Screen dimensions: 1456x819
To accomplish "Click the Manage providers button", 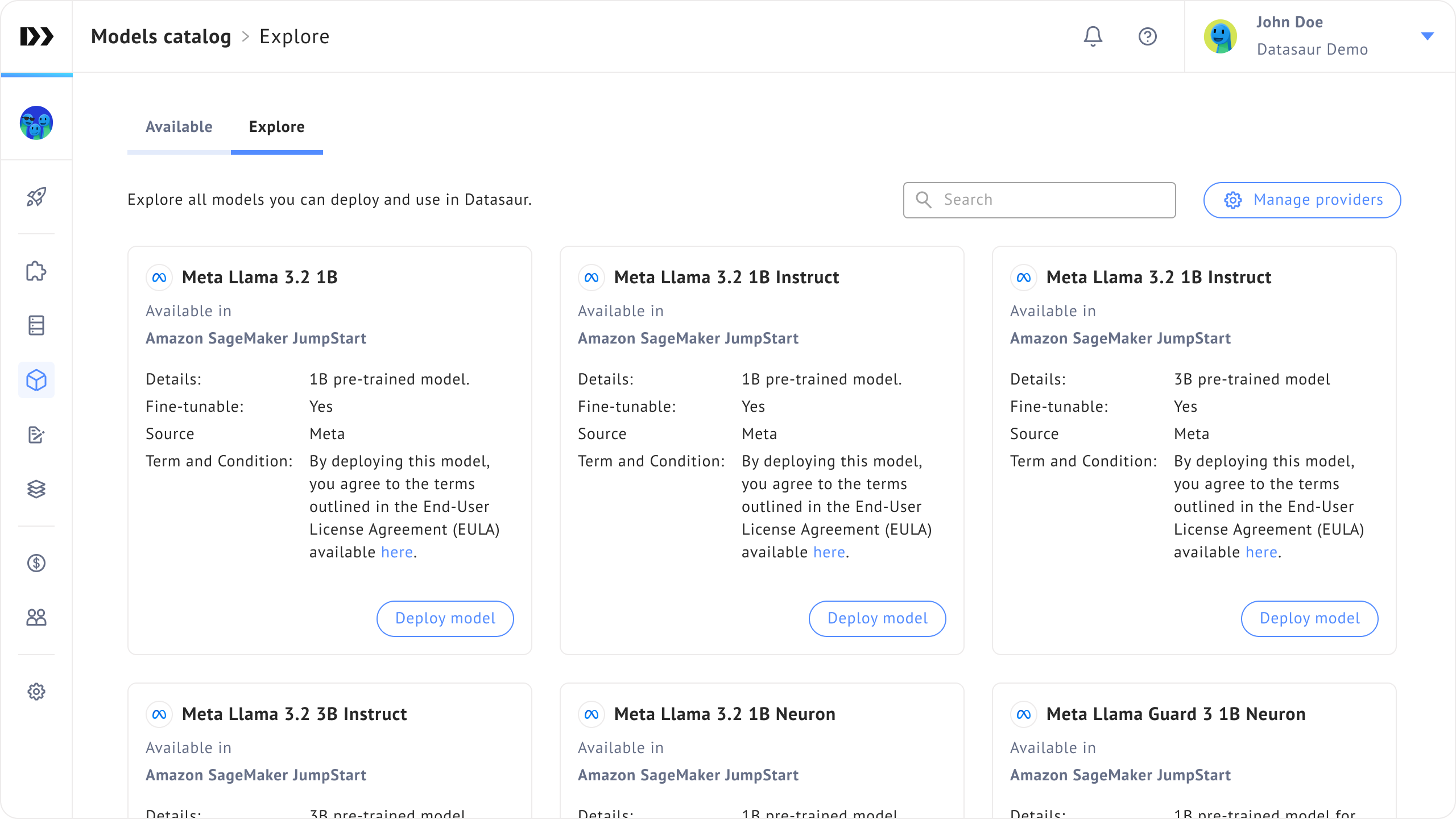I will (1302, 200).
